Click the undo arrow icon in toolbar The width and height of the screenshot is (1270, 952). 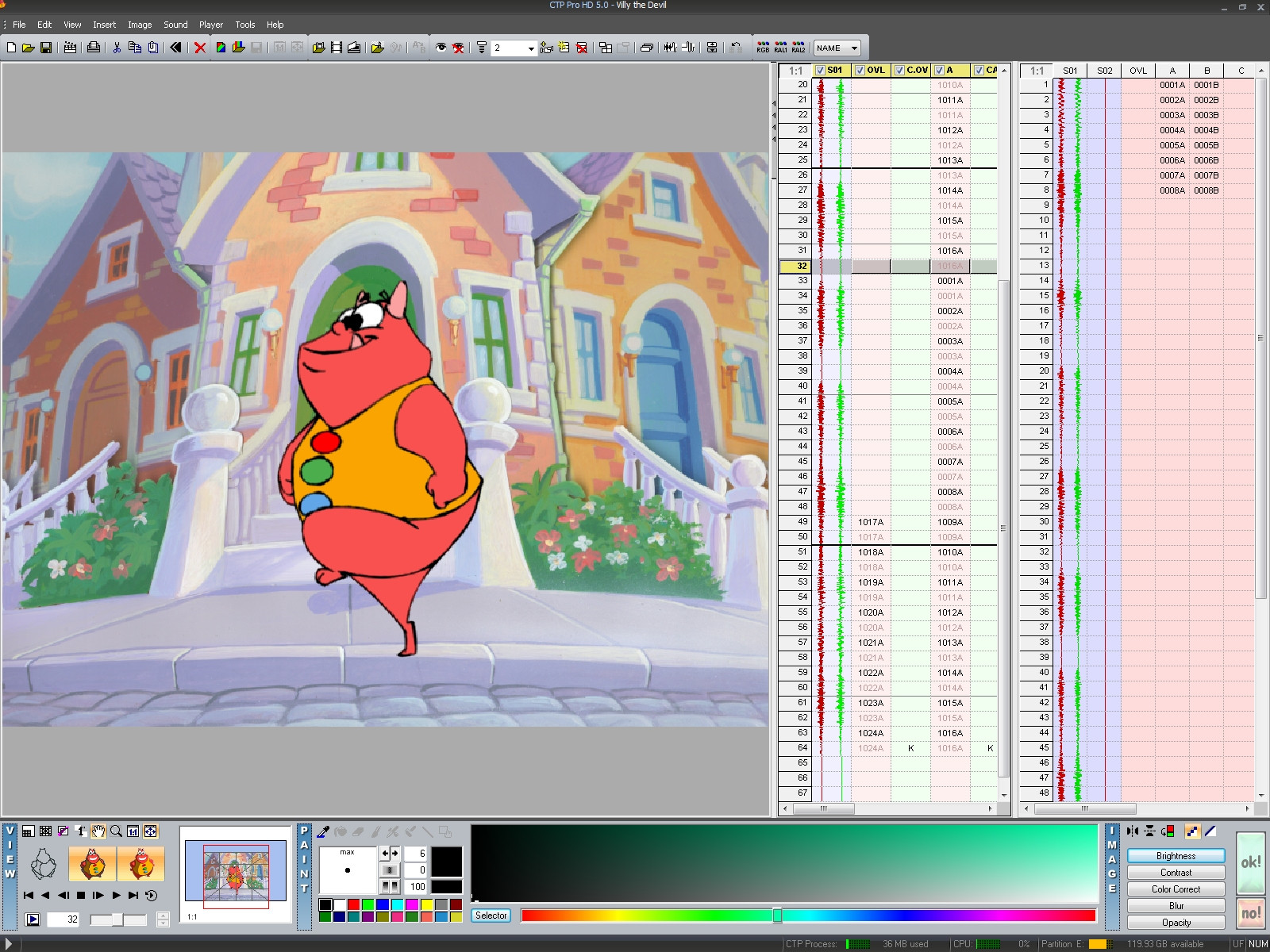pyautogui.click(x=736, y=48)
